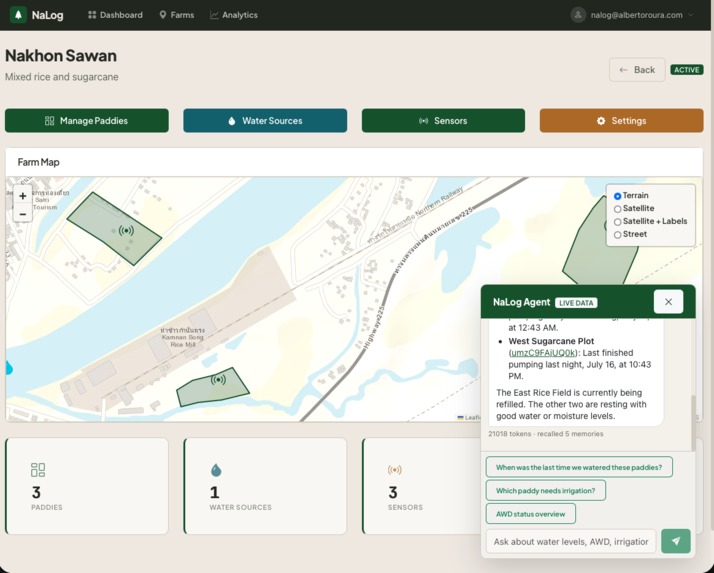Click the LIVE DATA badge
The height and width of the screenshot is (573, 714).
click(576, 303)
